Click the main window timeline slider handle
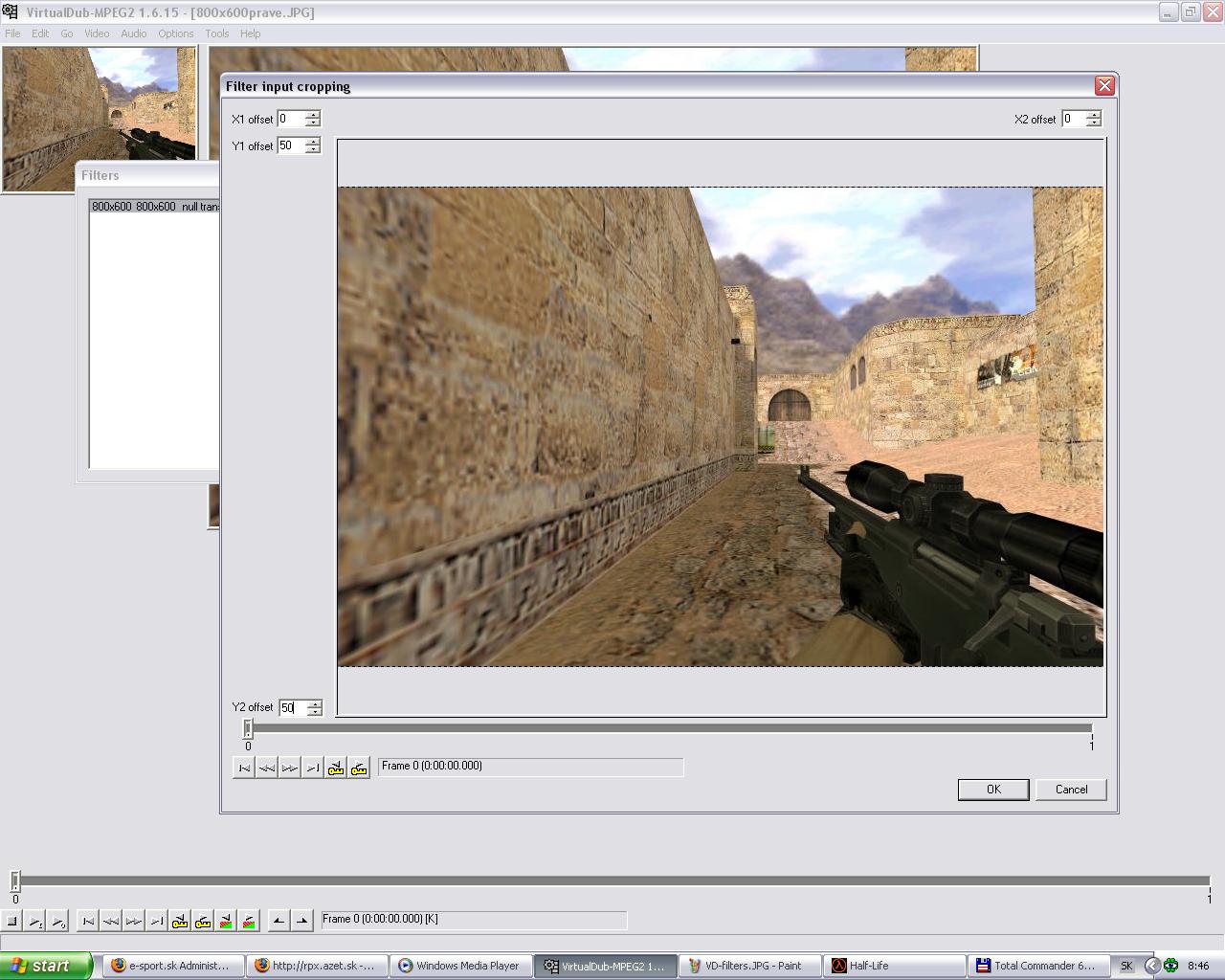The image size is (1225, 980). (15, 881)
